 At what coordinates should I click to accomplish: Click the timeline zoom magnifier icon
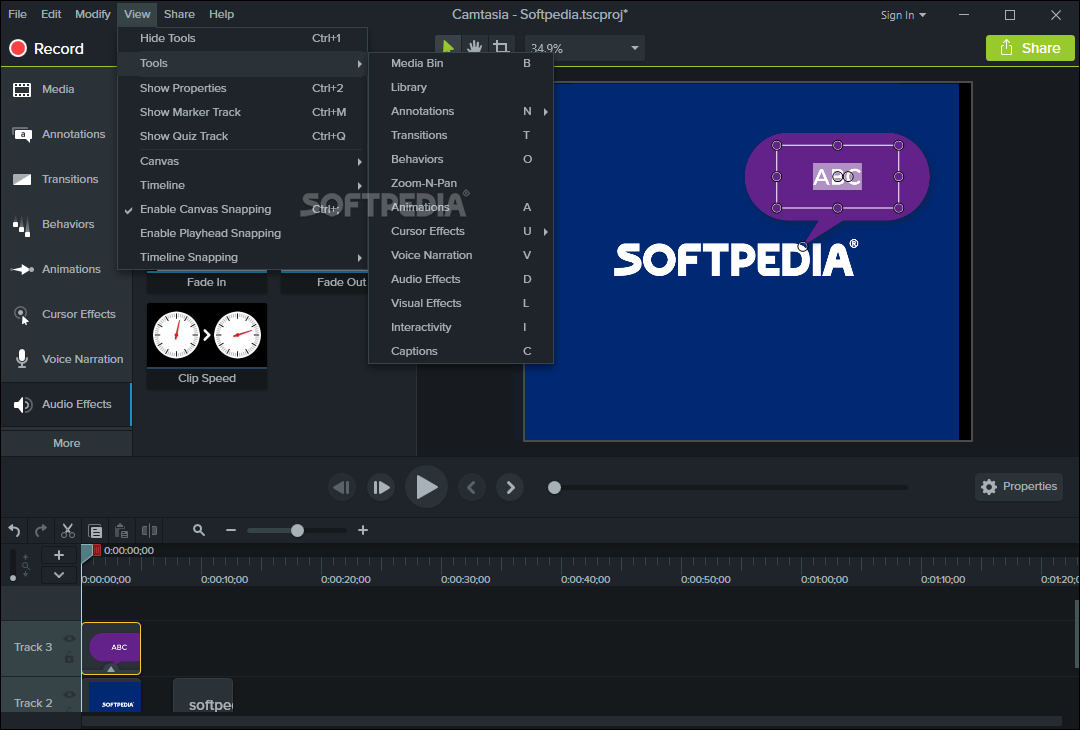tap(199, 530)
